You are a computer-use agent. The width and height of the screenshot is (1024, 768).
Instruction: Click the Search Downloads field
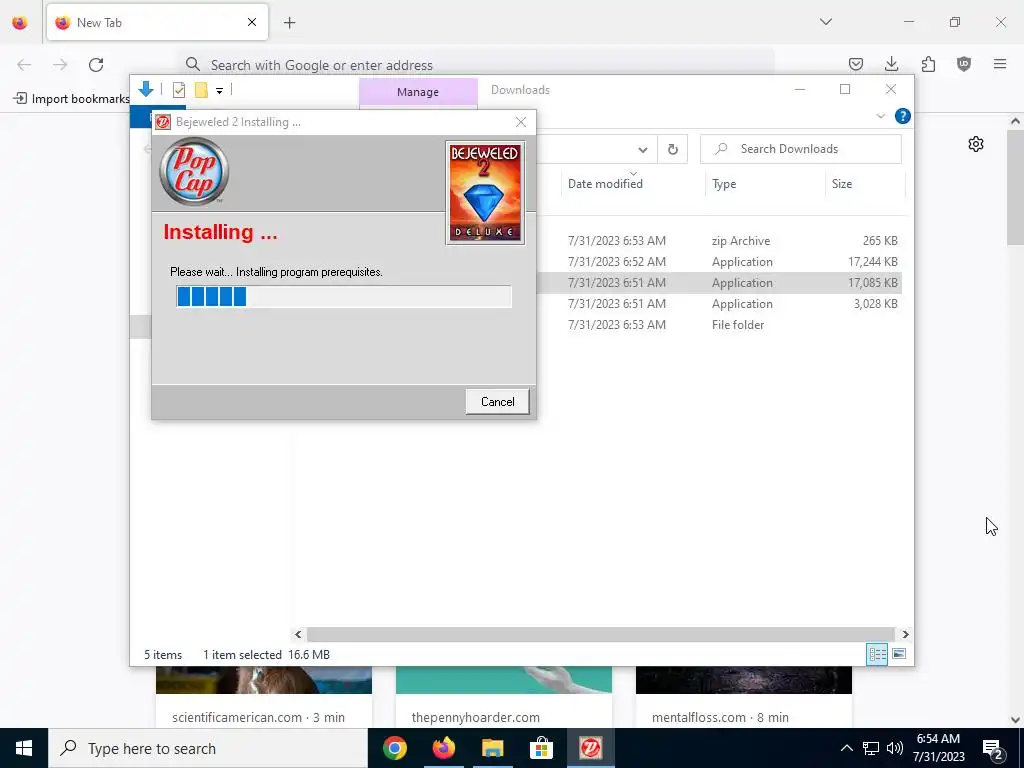[801, 149]
